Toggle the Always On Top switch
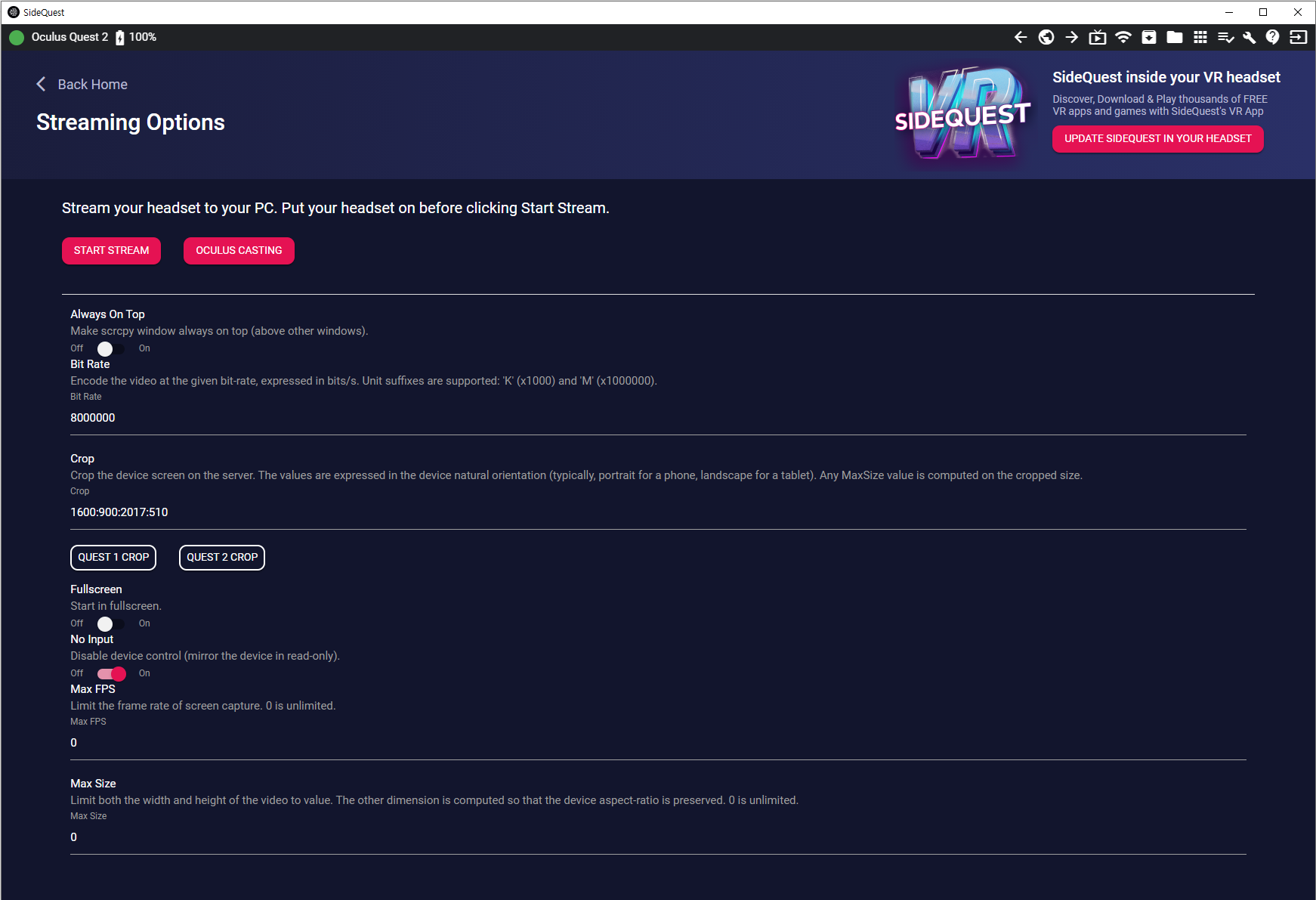This screenshot has width=1316, height=900. [111, 348]
